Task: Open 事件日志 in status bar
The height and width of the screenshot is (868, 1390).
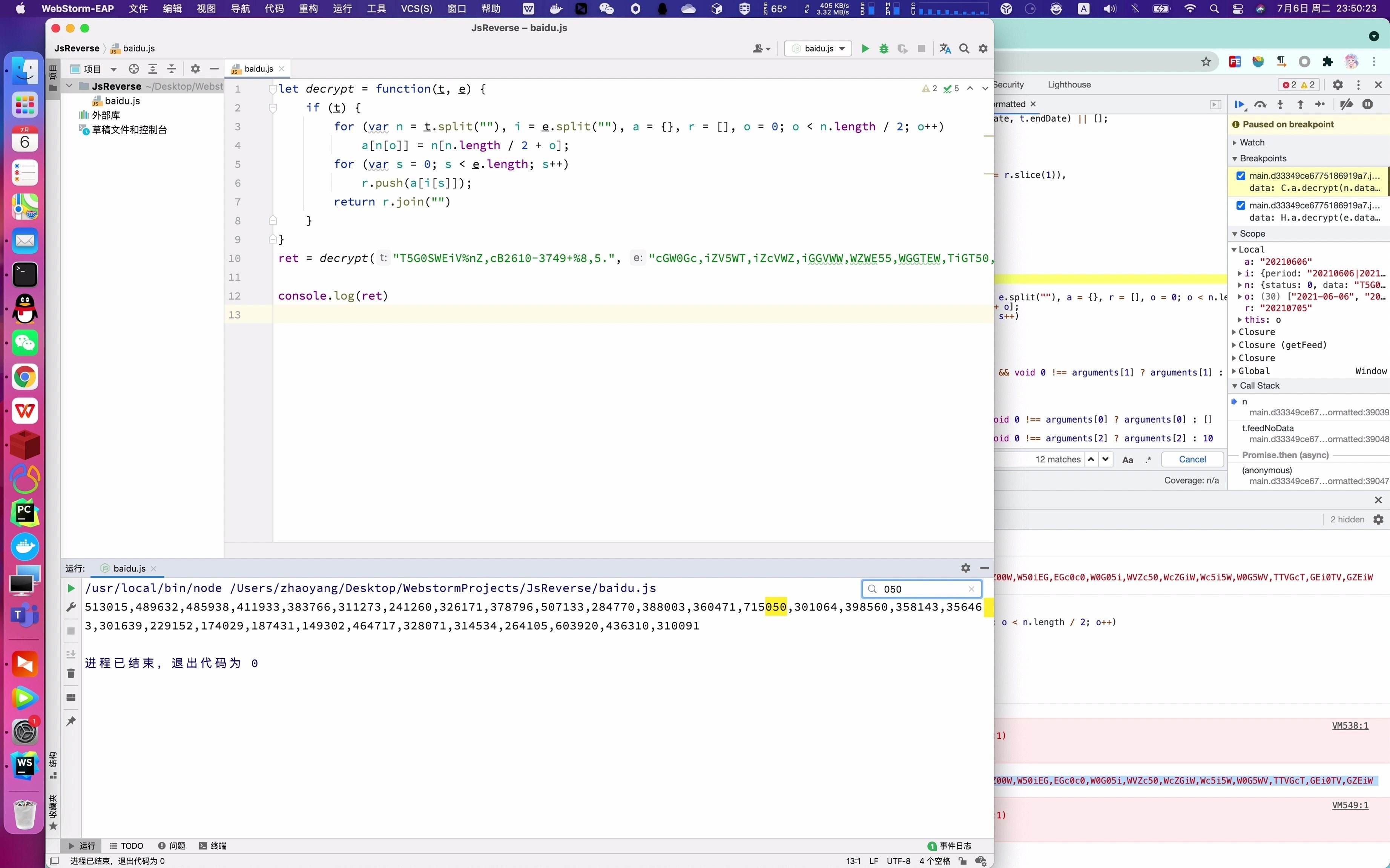Action: click(950, 846)
